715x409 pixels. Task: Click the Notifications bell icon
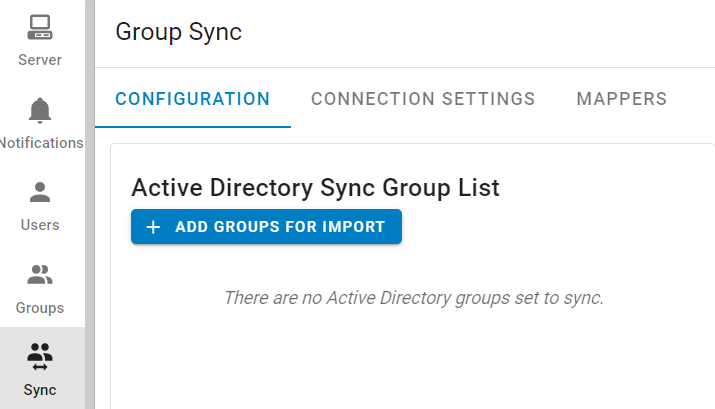point(40,109)
